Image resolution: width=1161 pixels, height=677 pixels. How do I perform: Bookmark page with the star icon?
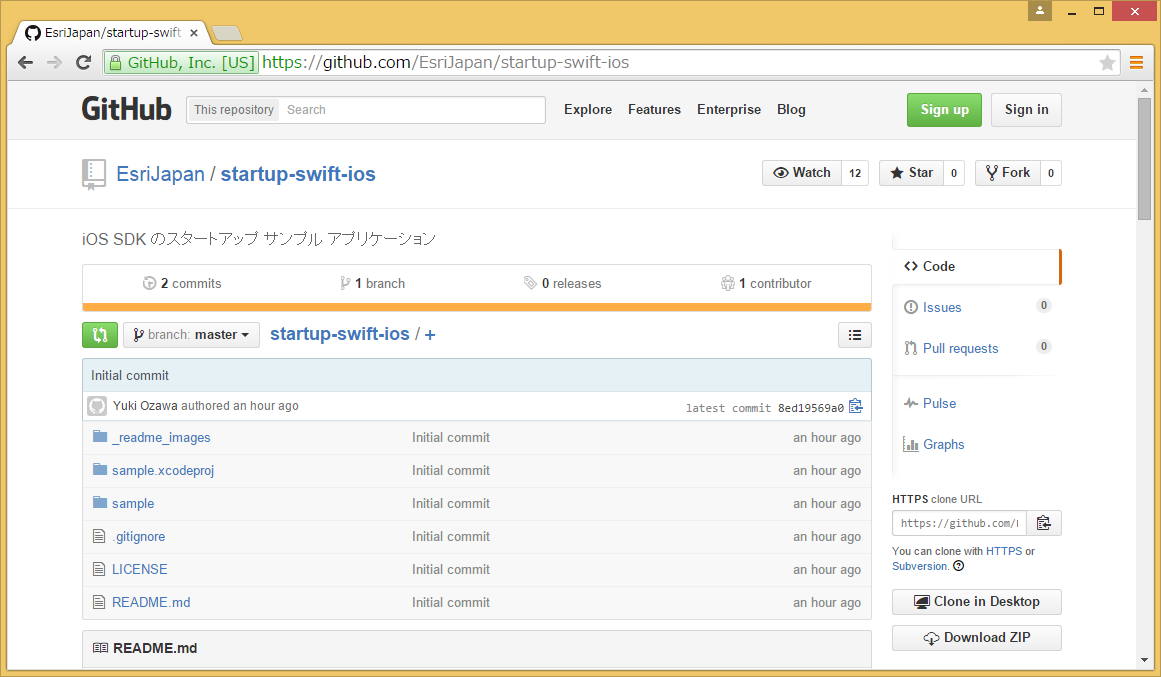click(x=1107, y=63)
